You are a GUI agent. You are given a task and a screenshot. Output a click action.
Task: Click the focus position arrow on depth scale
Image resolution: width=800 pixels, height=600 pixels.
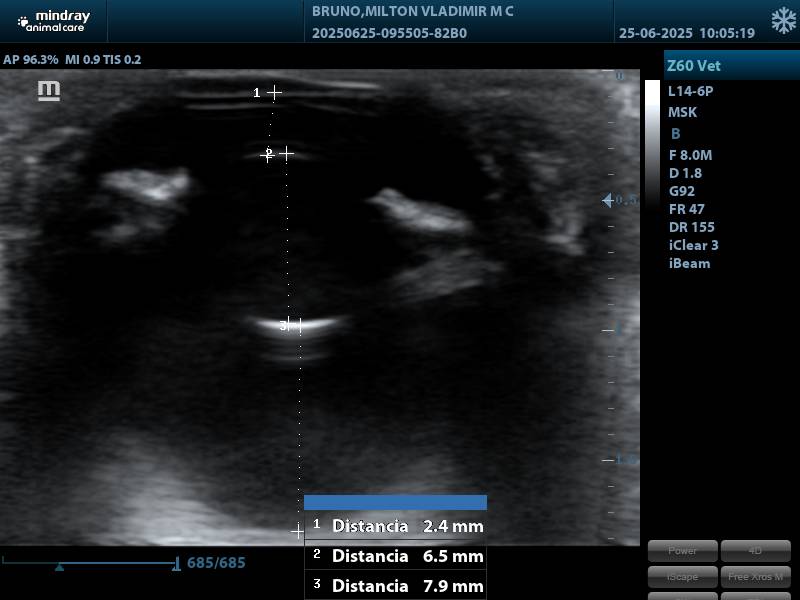(607, 201)
